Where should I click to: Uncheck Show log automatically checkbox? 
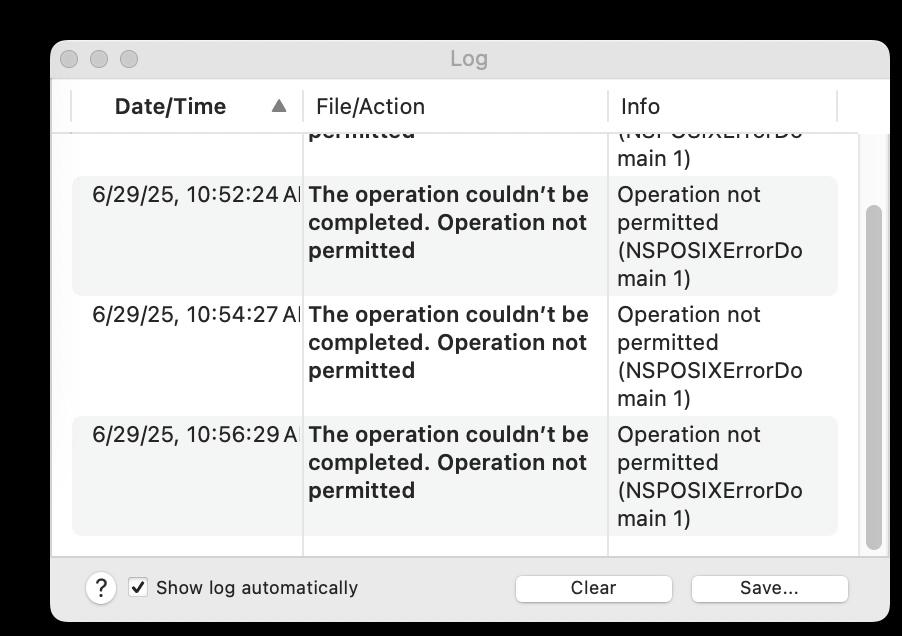tap(138, 587)
